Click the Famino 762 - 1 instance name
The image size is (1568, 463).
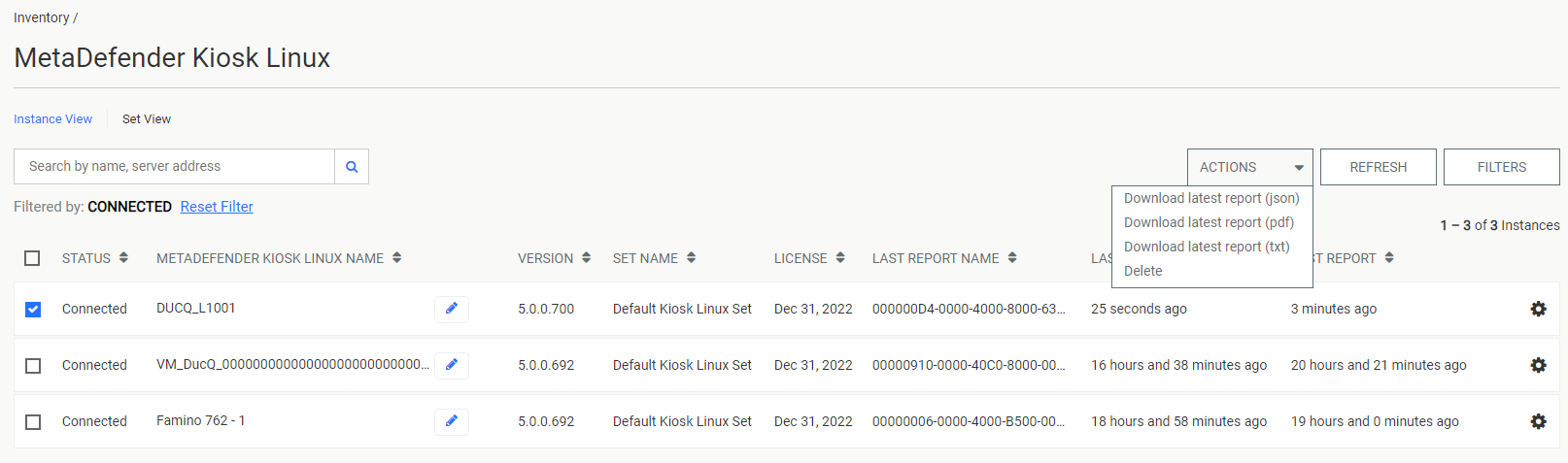[201, 420]
